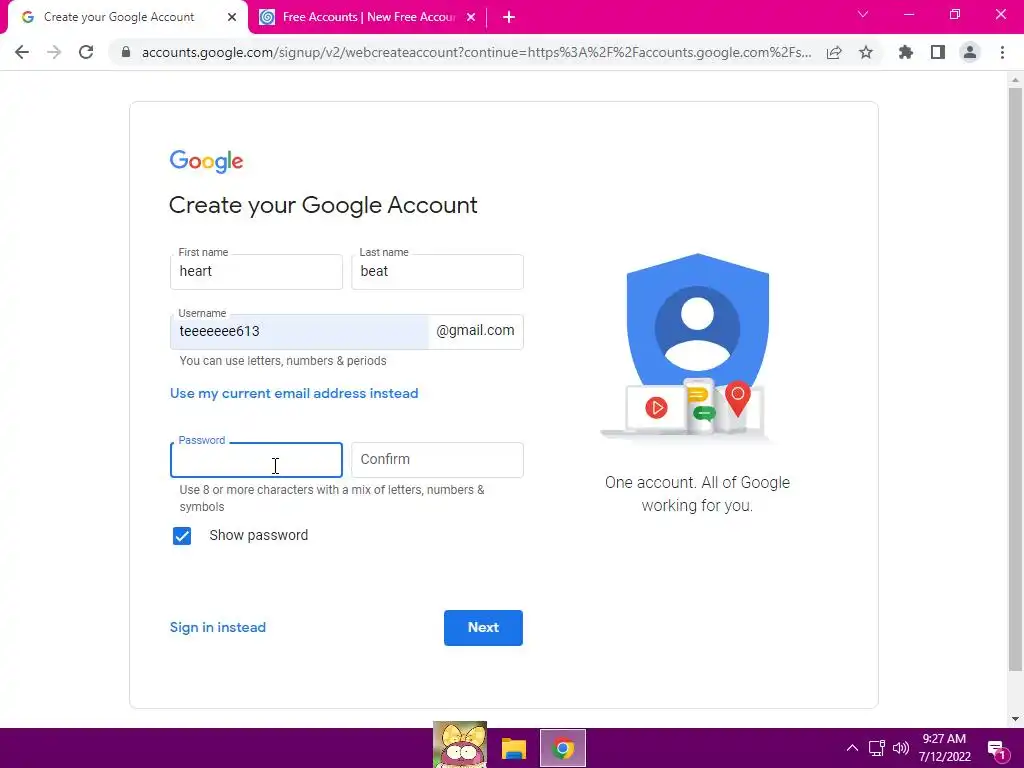Click the "One account. All of Google" text

click(697, 483)
